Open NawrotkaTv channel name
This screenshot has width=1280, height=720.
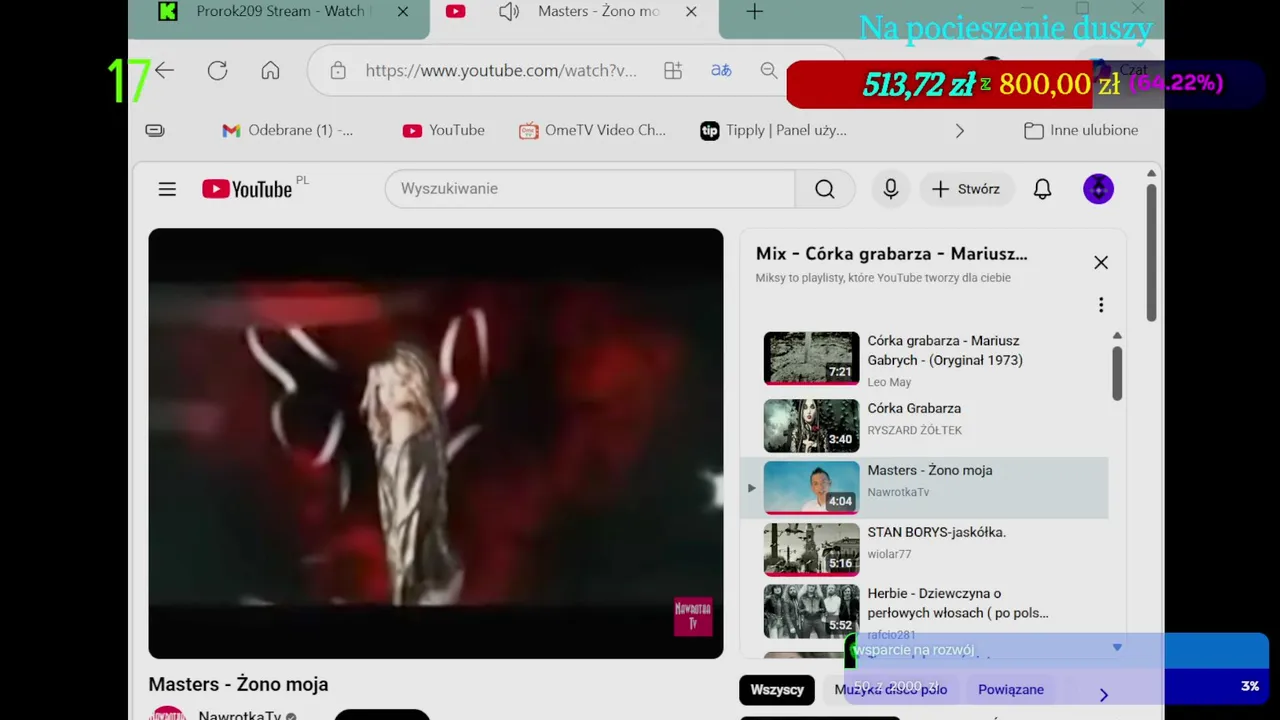coord(240,715)
